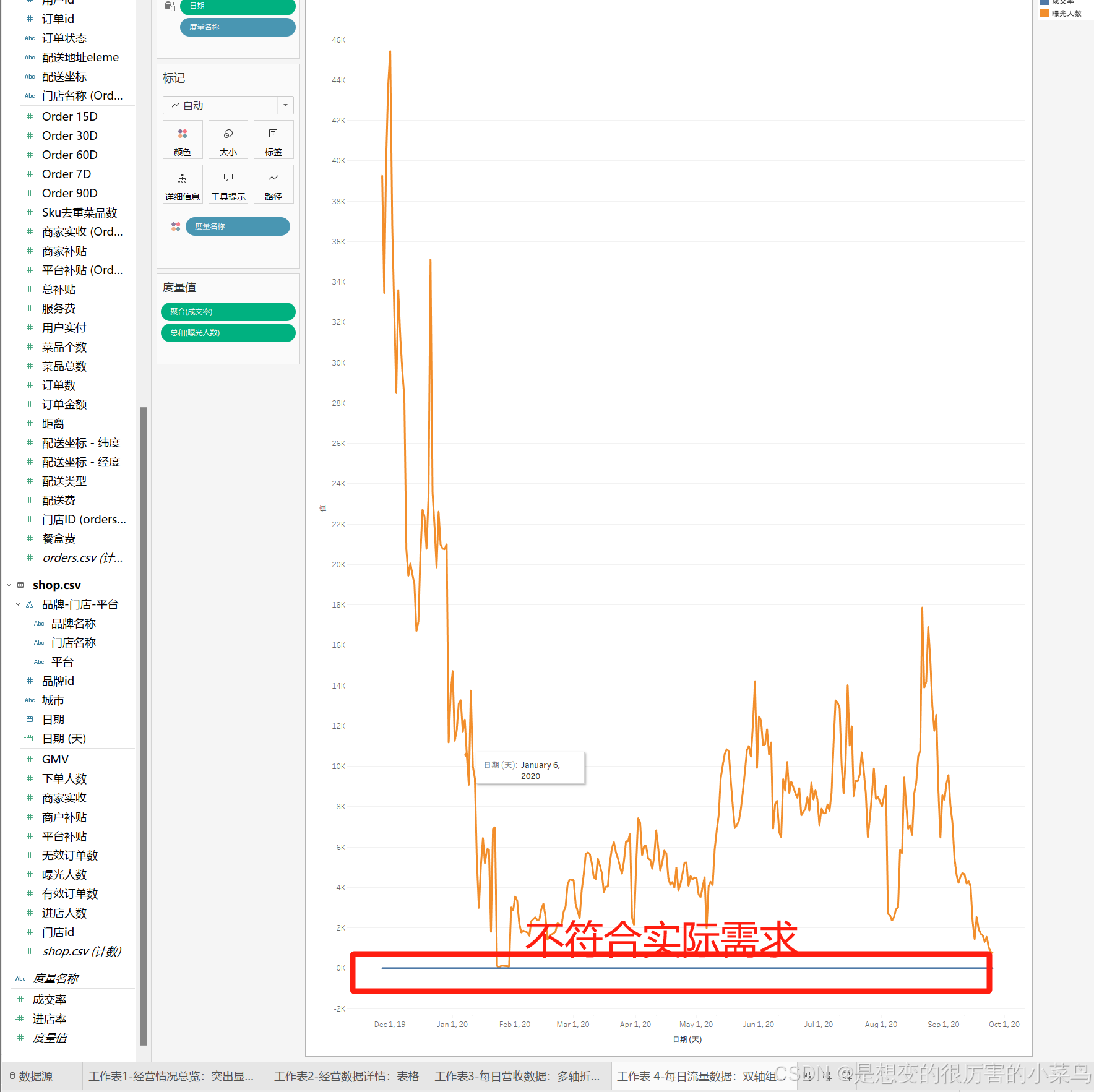This screenshot has width=1094, height=1092.
Task: Open the 标签 label mark card
Action: [273, 140]
